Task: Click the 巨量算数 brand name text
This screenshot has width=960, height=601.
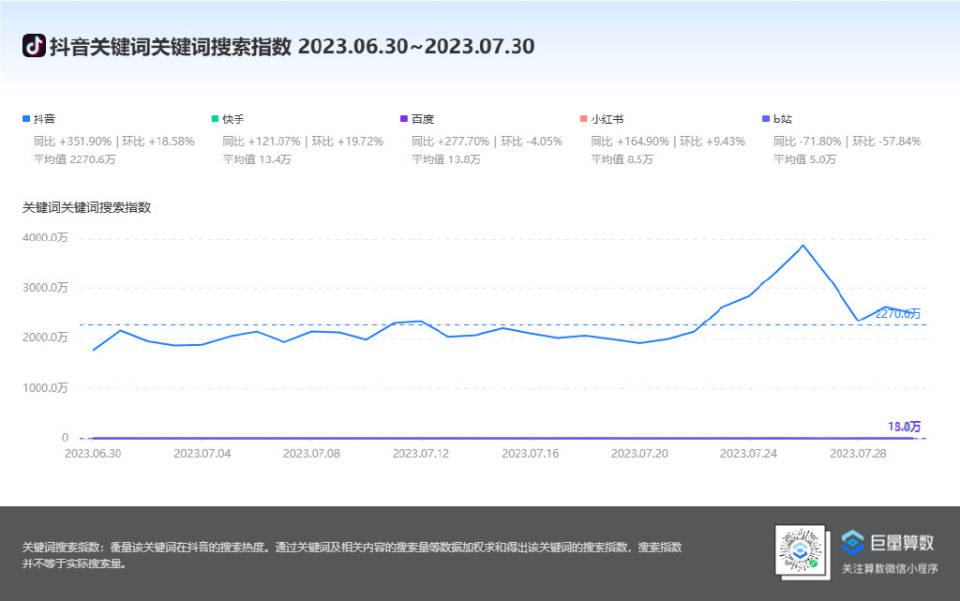Action: tap(902, 542)
